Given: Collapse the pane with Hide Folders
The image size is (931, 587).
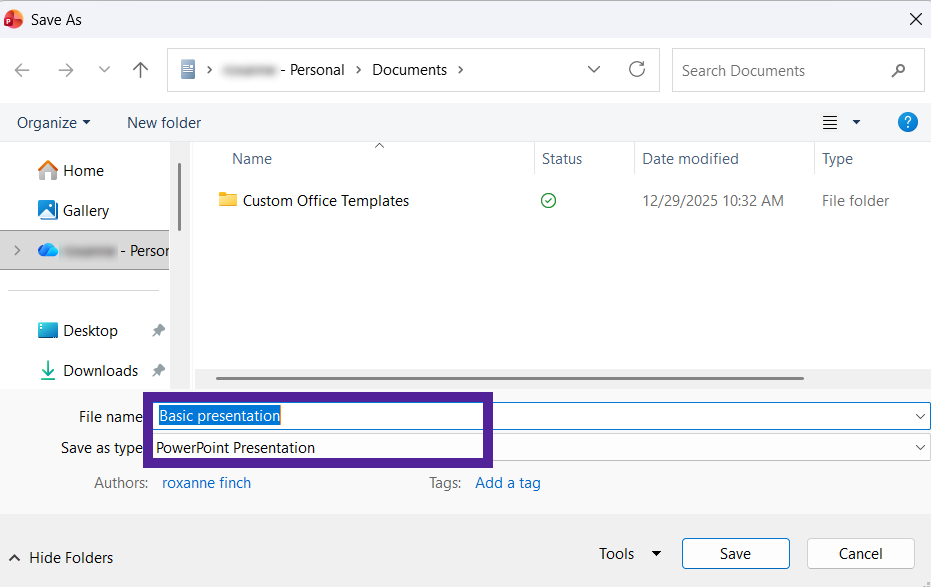Looking at the screenshot, I should tap(61, 558).
